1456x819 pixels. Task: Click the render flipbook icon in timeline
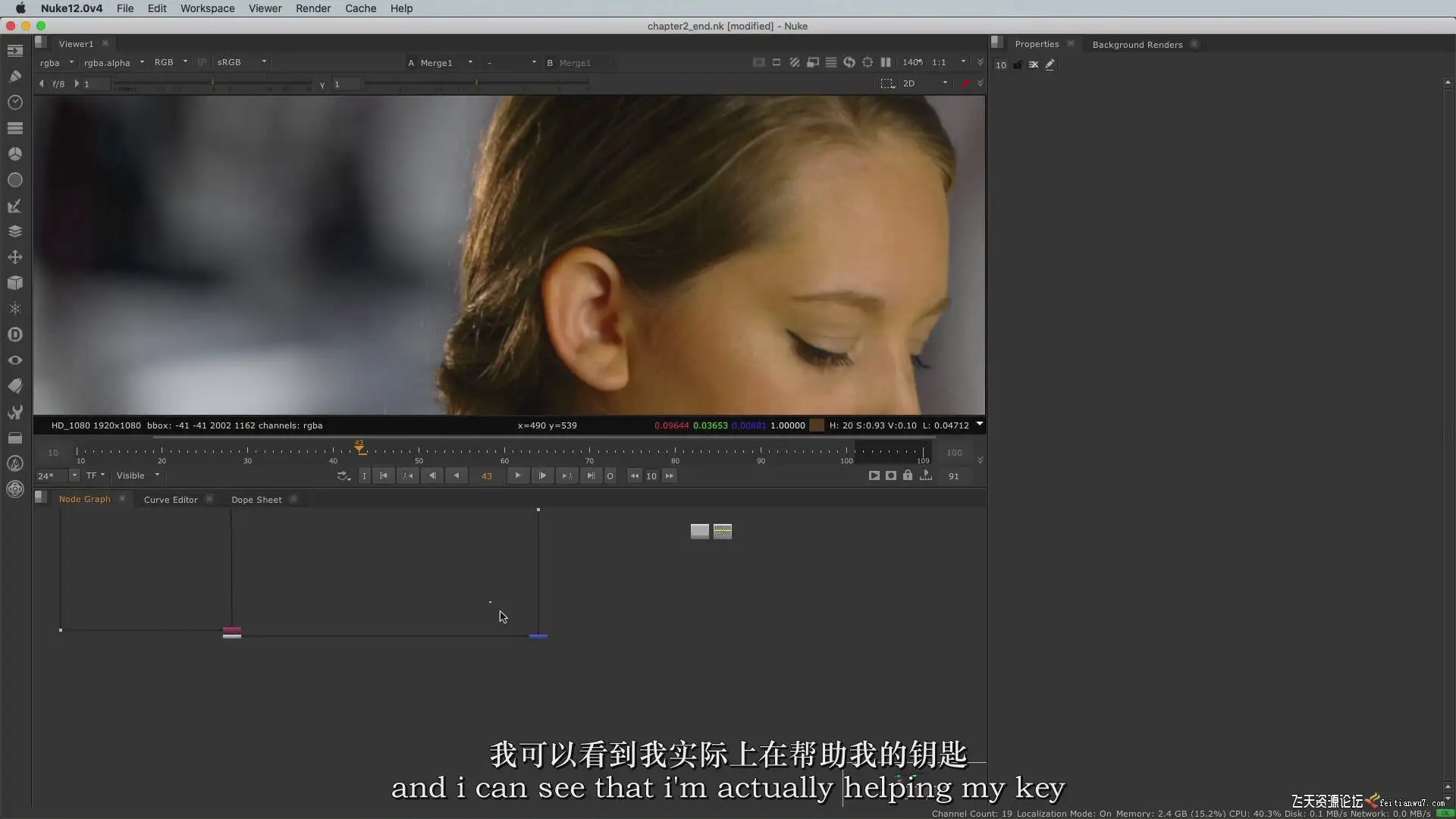click(874, 475)
